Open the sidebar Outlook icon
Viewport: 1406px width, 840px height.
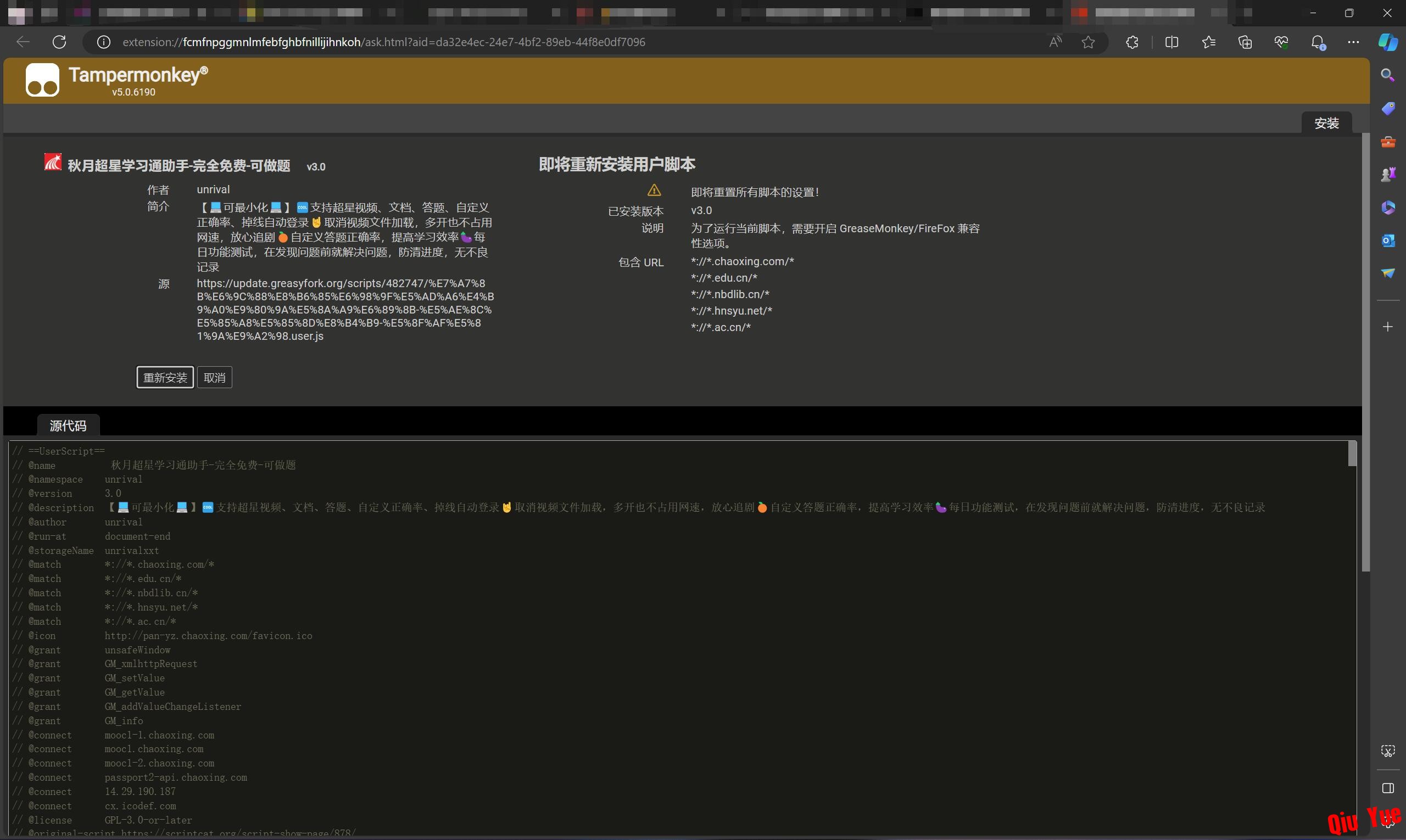pos(1388,240)
